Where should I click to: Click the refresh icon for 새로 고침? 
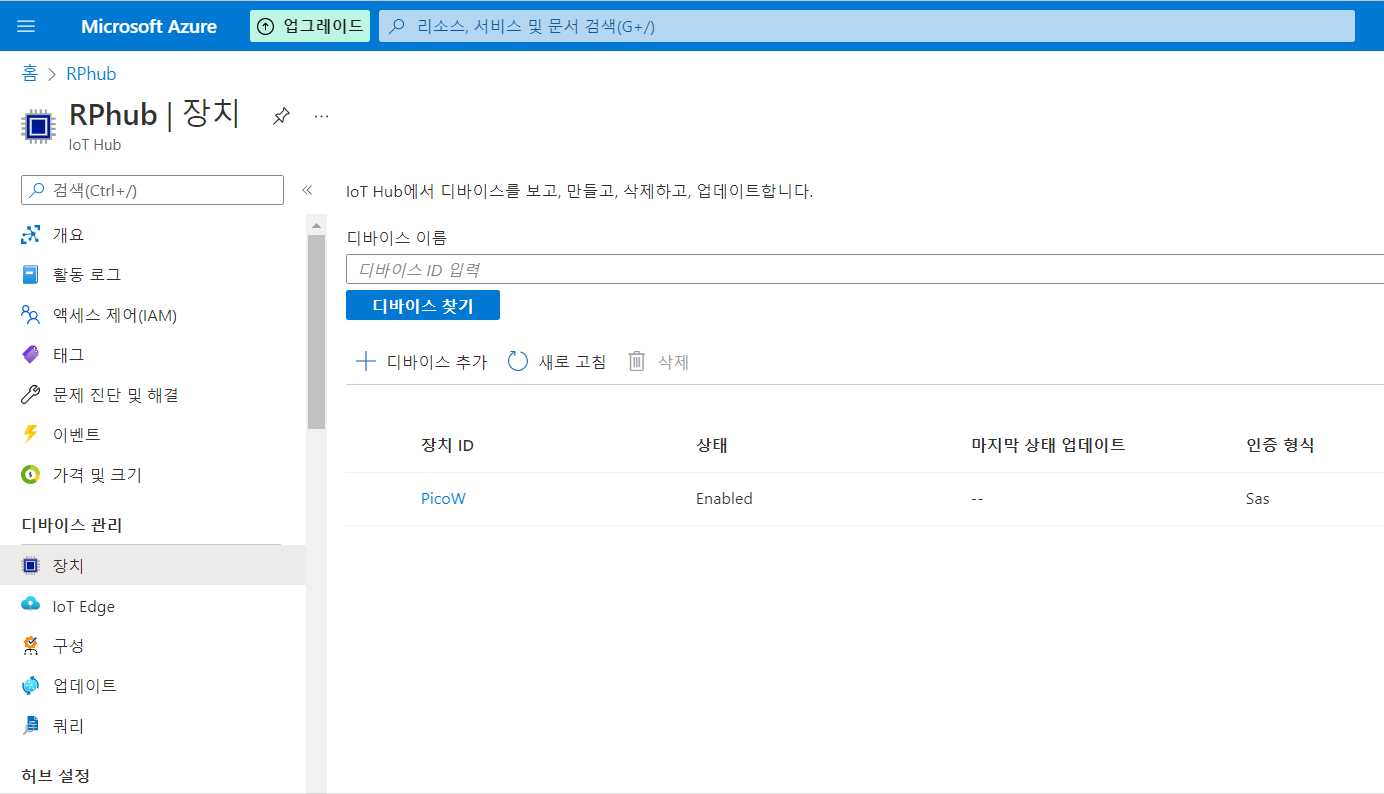point(518,361)
